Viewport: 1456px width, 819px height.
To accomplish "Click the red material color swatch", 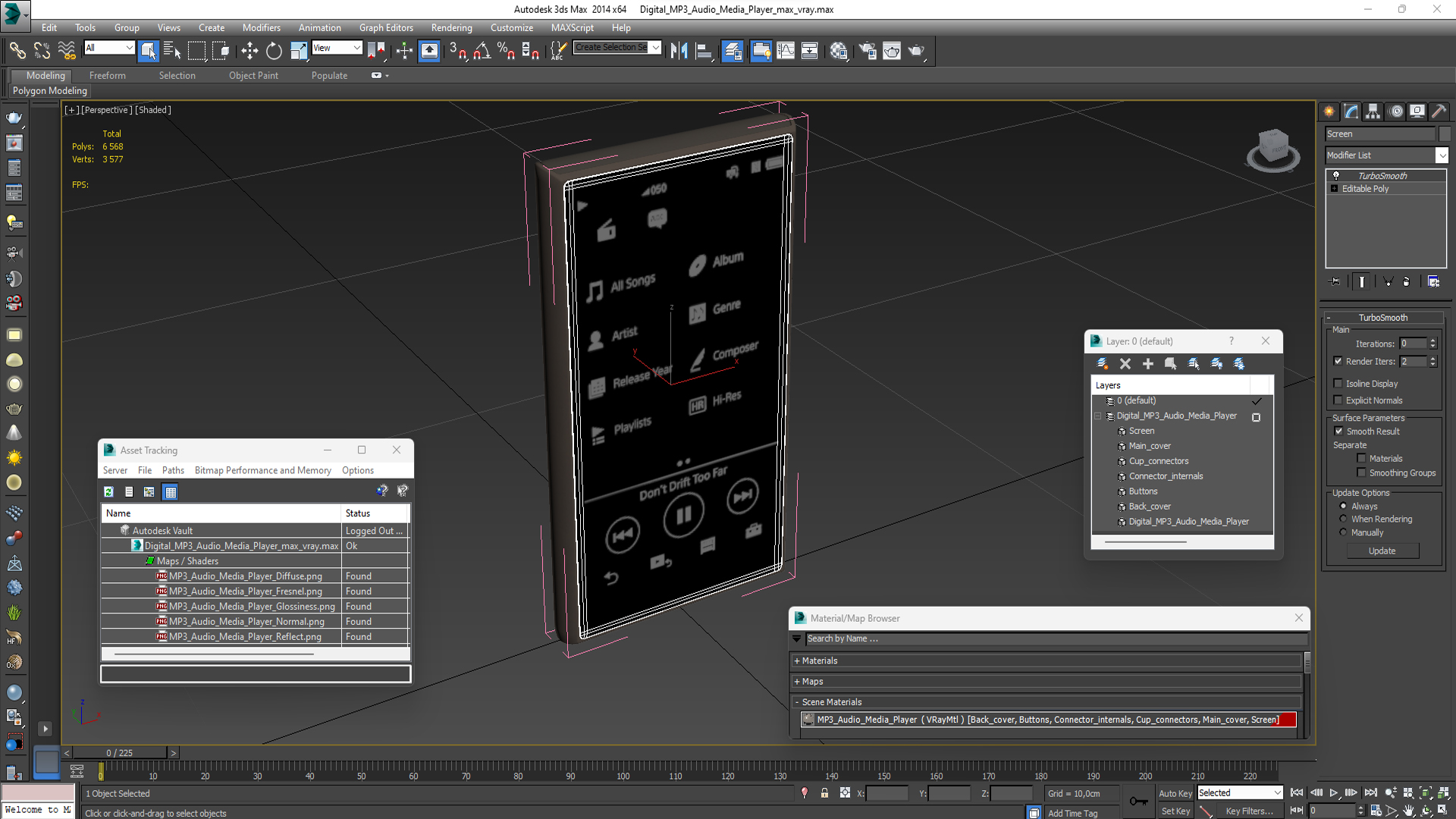I will tap(1288, 720).
